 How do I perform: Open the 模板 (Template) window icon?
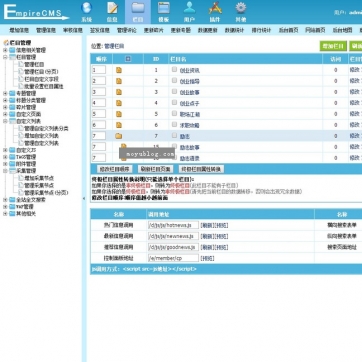pyautogui.click(x=164, y=8)
